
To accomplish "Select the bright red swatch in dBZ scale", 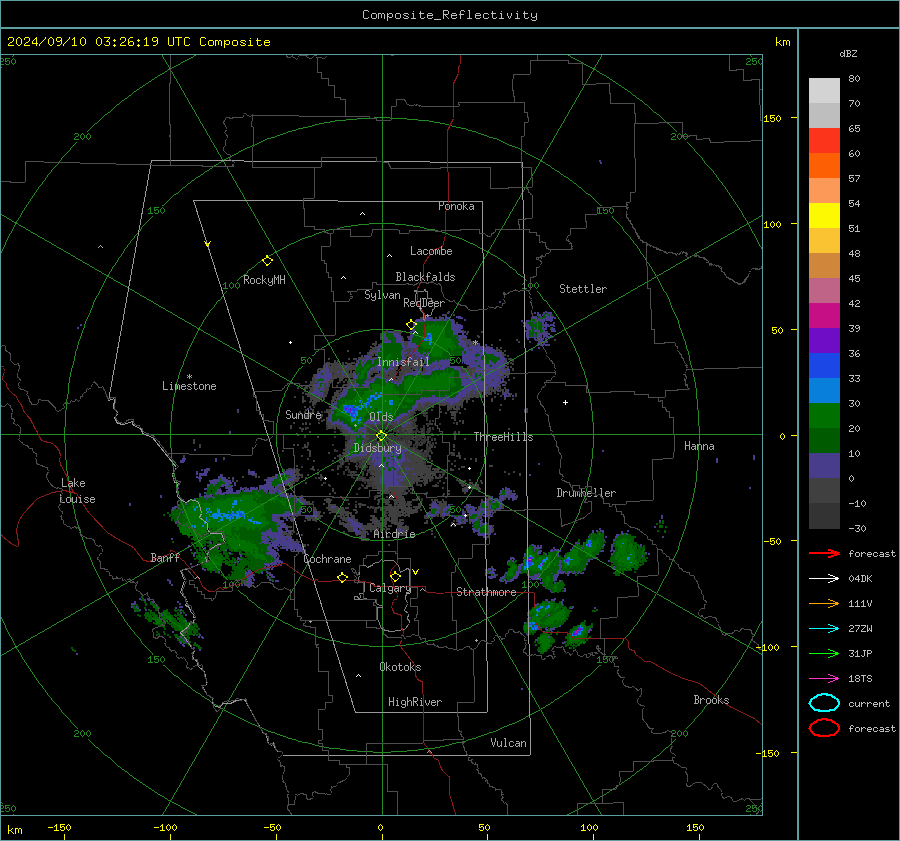I will pyautogui.click(x=824, y=141).
